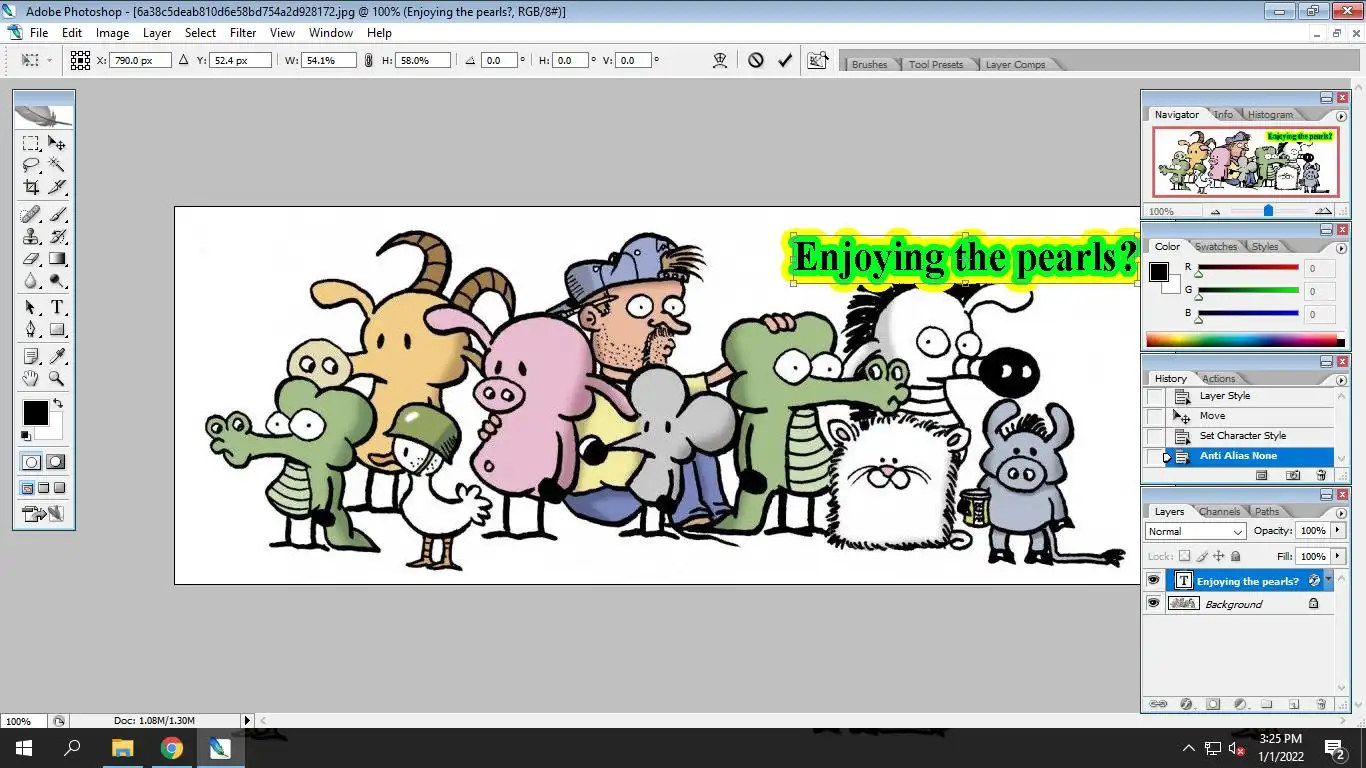
Task: Select the Path Selection tool
Action: point(31,307)
